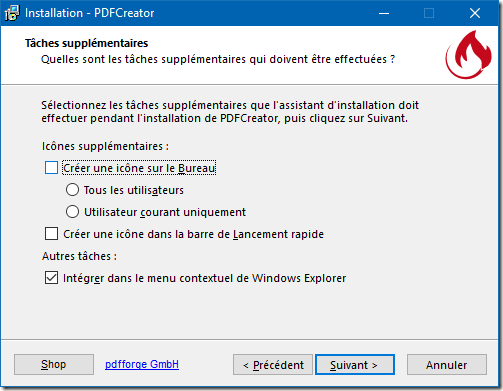503x391 pixels.
Task: Enable the Lancement rapide icon checkbox
Action: coord(51,234)
